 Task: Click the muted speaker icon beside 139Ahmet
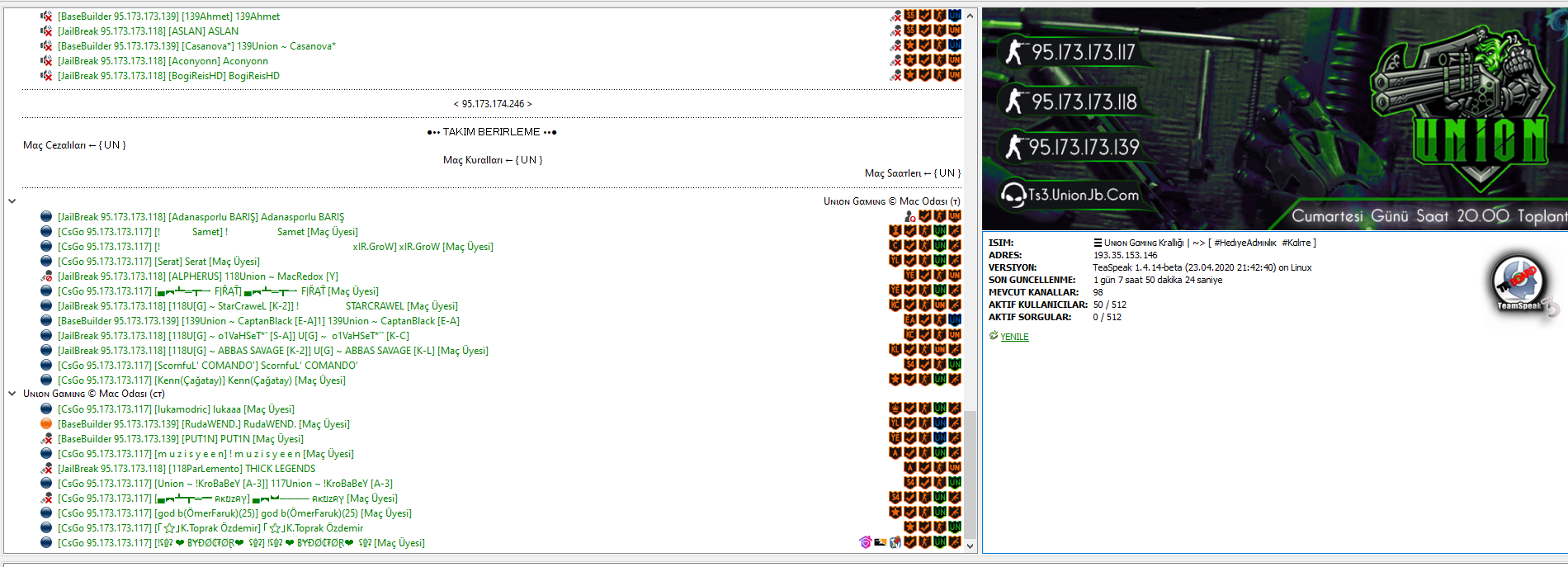pos(46,17)
